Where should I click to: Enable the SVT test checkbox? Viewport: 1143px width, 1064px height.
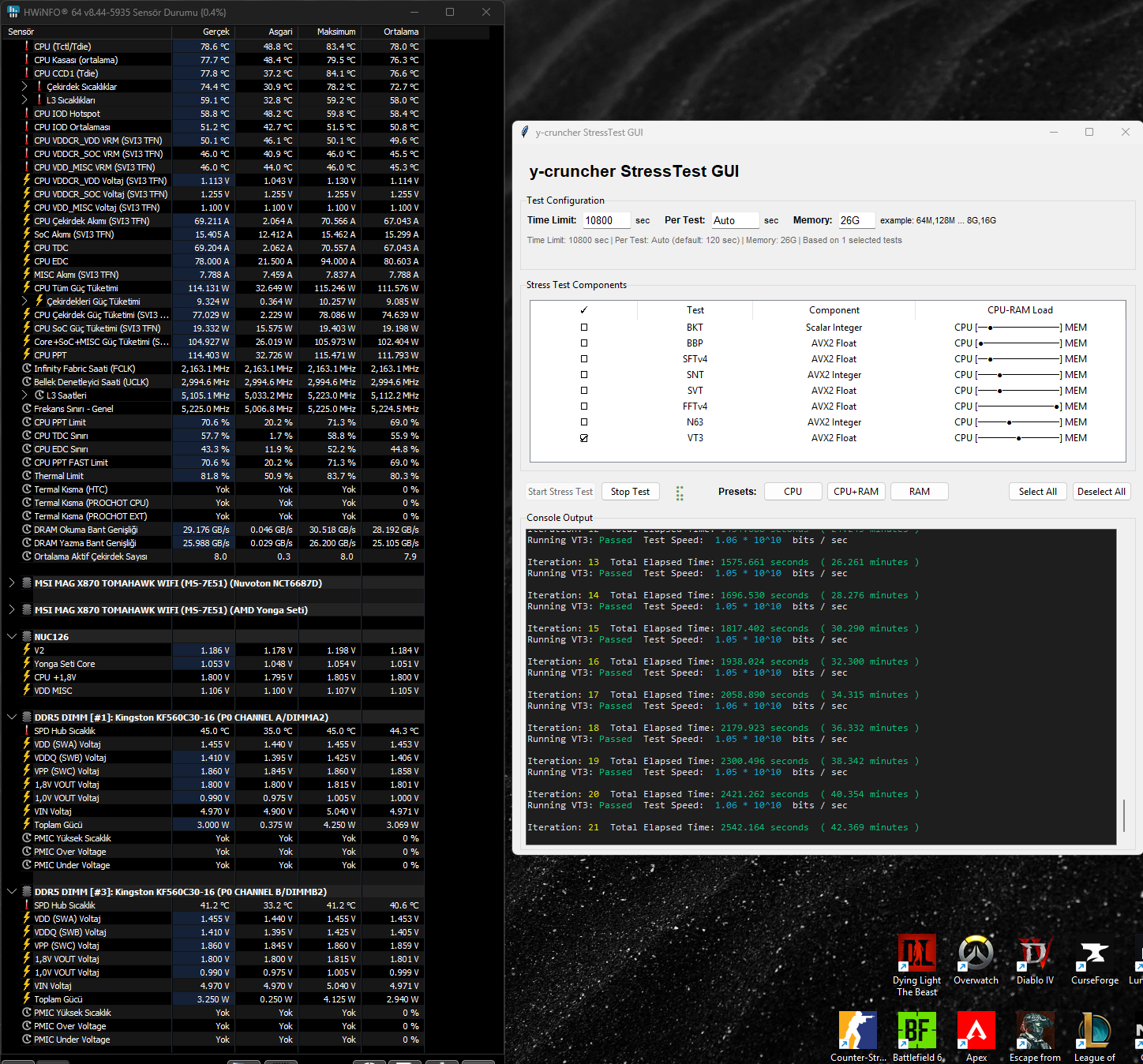pos(584,391)
